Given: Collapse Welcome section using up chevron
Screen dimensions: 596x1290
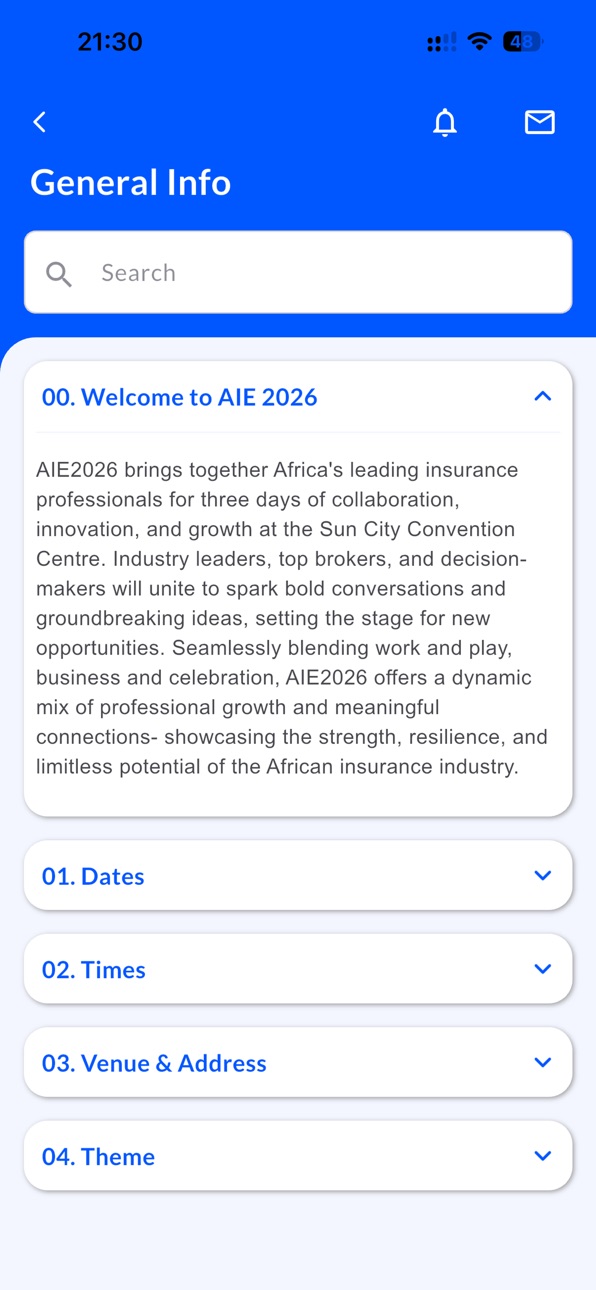Looking at the screenshot, I should 543,397.
